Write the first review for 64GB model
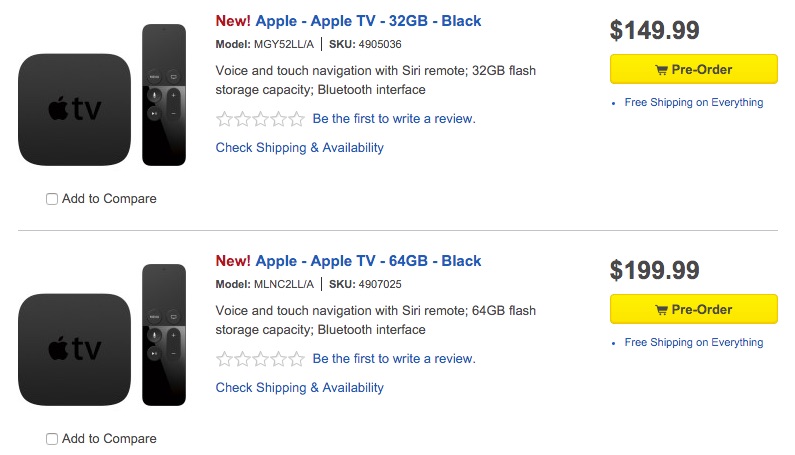 pos(394,359)
